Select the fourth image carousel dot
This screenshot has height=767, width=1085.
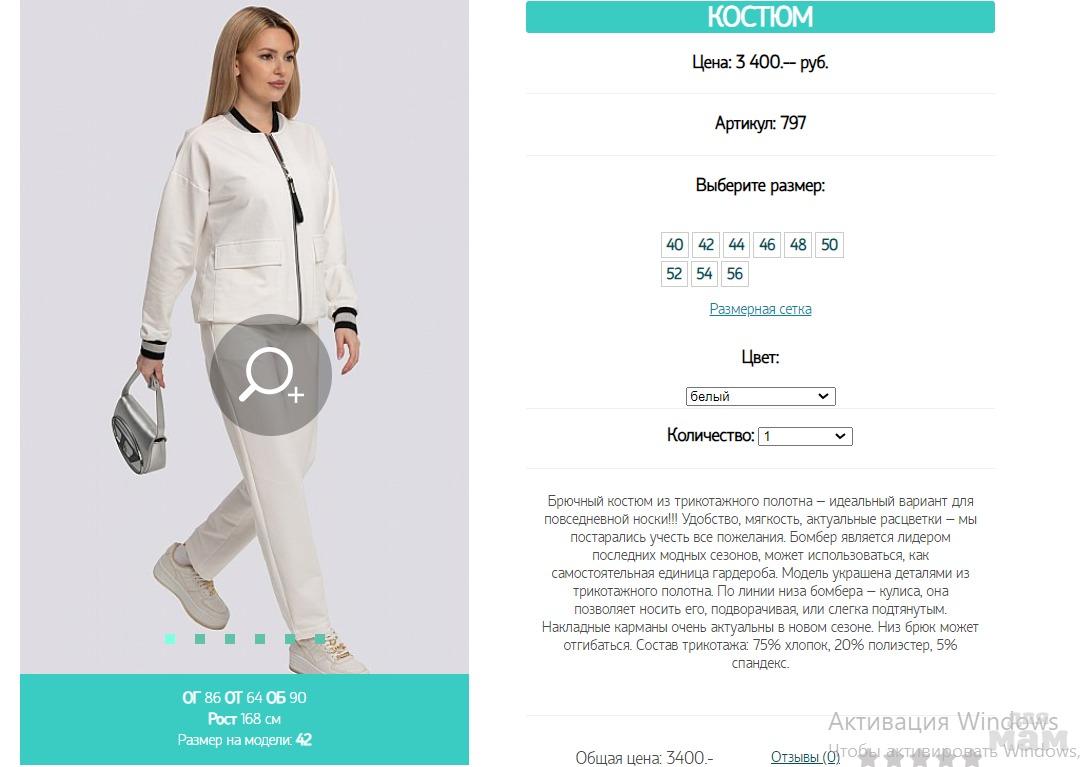[259, 639]
